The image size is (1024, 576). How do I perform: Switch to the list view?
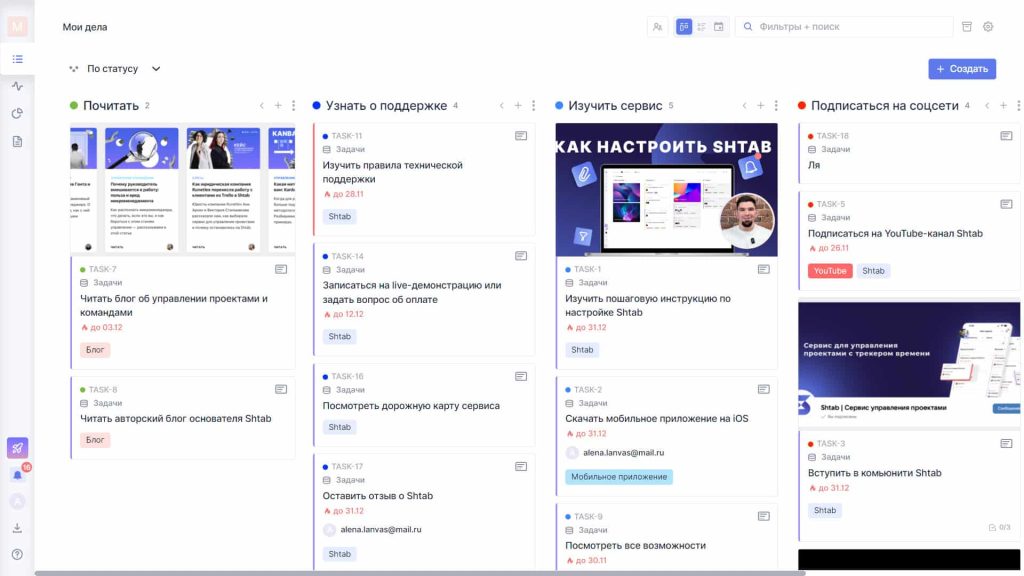pos(701,27)
